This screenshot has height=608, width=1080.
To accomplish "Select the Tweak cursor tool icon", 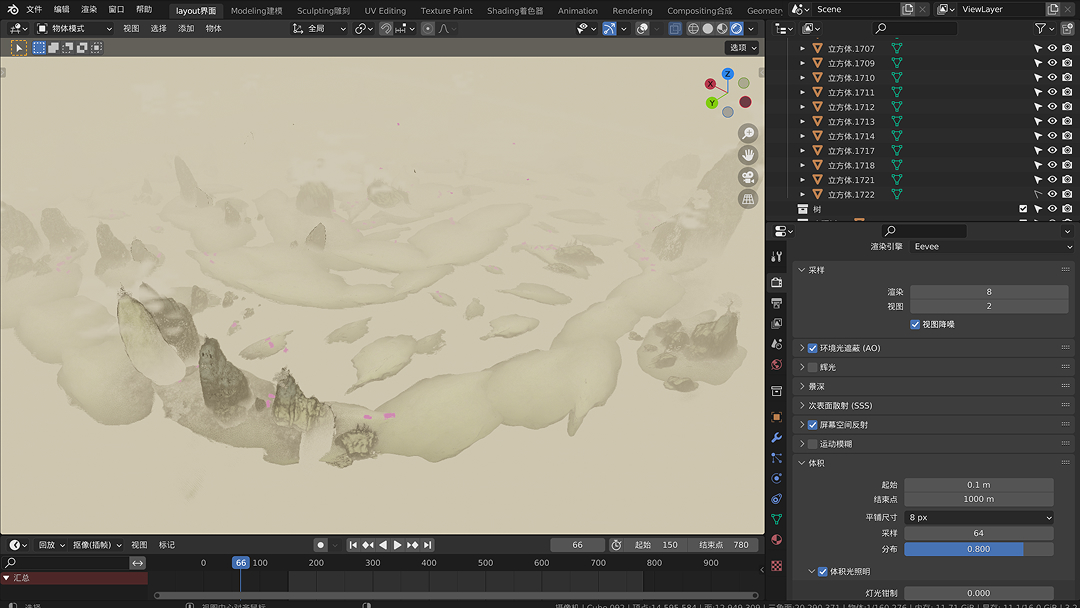I will tap(19, 48).
